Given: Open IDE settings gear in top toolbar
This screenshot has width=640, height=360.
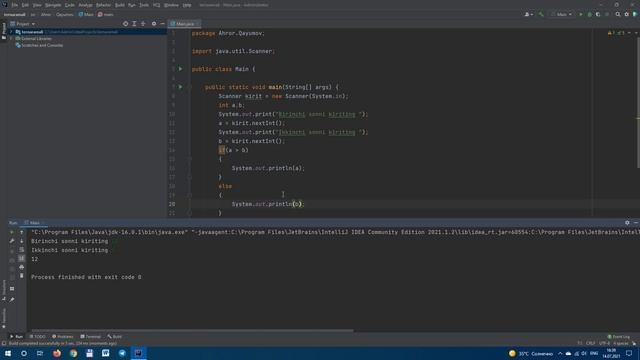Looking at the screenshot, I should [627, 14].
